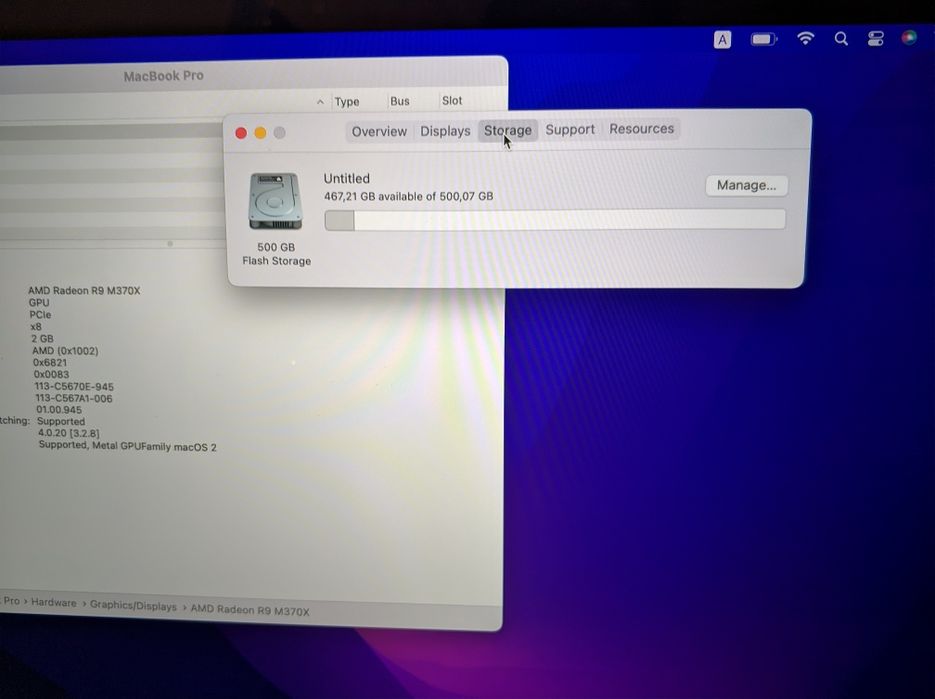Click Hardware in the path bar
935x699 pixels.
pyautogui.click(x=54, y=602)
